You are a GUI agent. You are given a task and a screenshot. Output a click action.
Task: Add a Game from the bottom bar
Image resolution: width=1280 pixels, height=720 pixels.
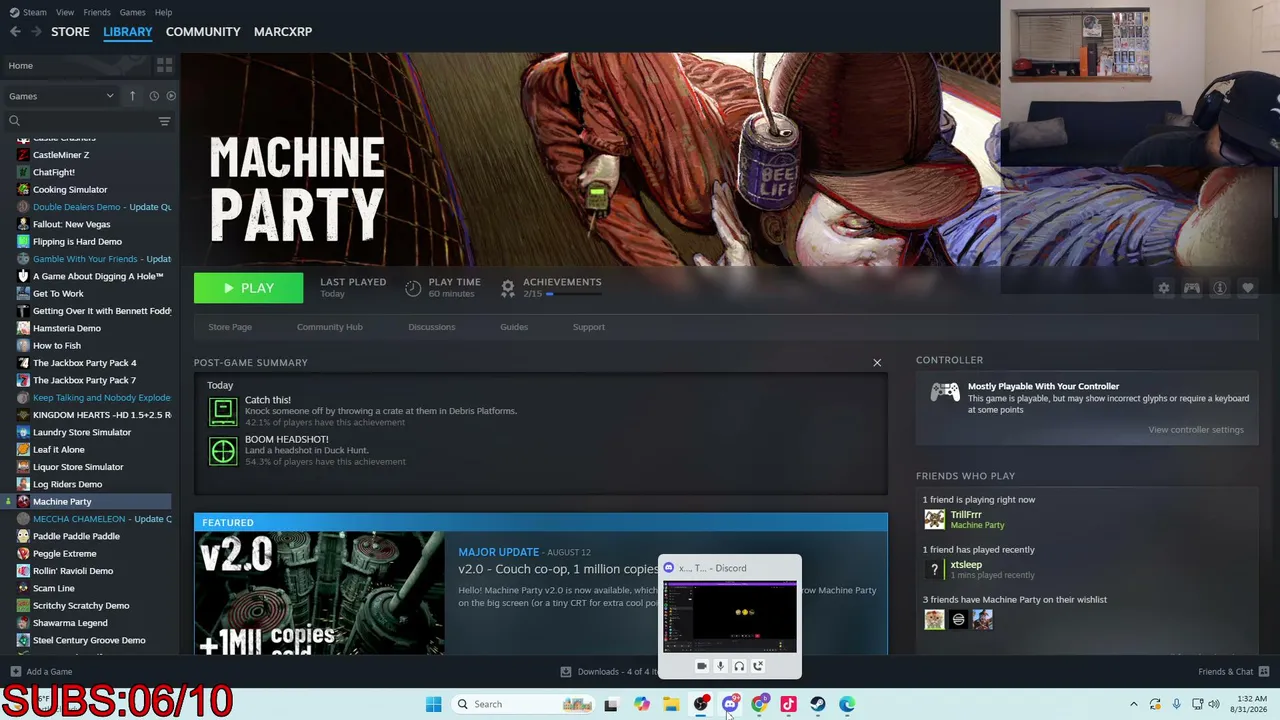tap(41, 672)
